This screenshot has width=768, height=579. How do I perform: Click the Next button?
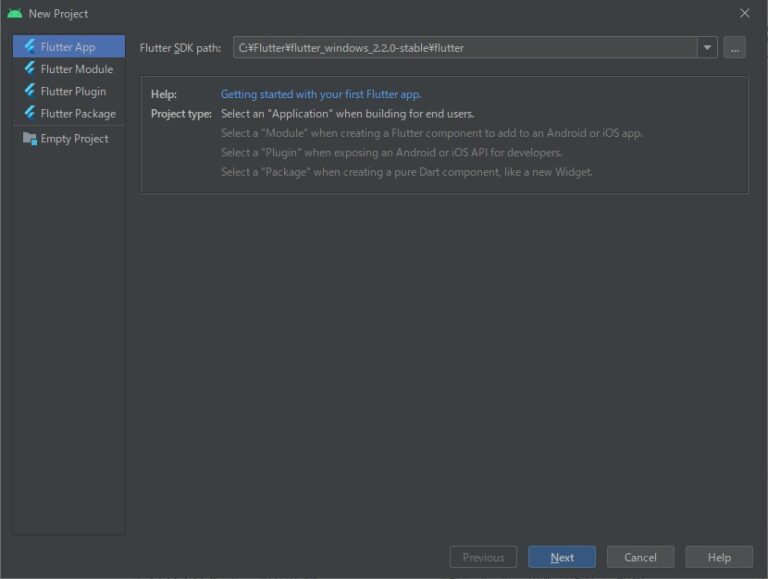coord(562,557)
